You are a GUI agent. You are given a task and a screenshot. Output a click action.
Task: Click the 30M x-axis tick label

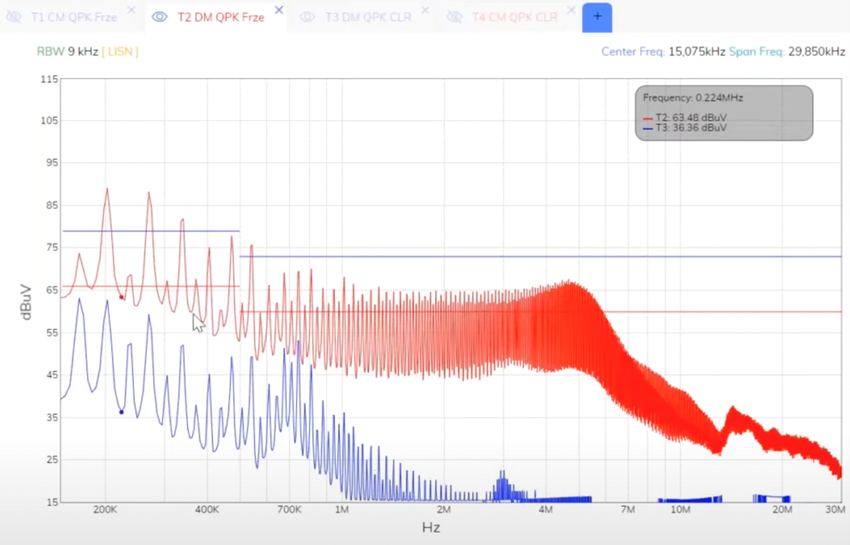[x=835, y=510]
